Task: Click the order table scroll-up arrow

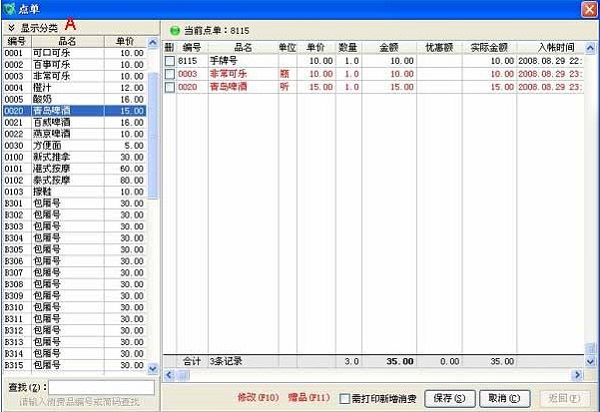Action: pyautogui.click(x=590, y=48)
